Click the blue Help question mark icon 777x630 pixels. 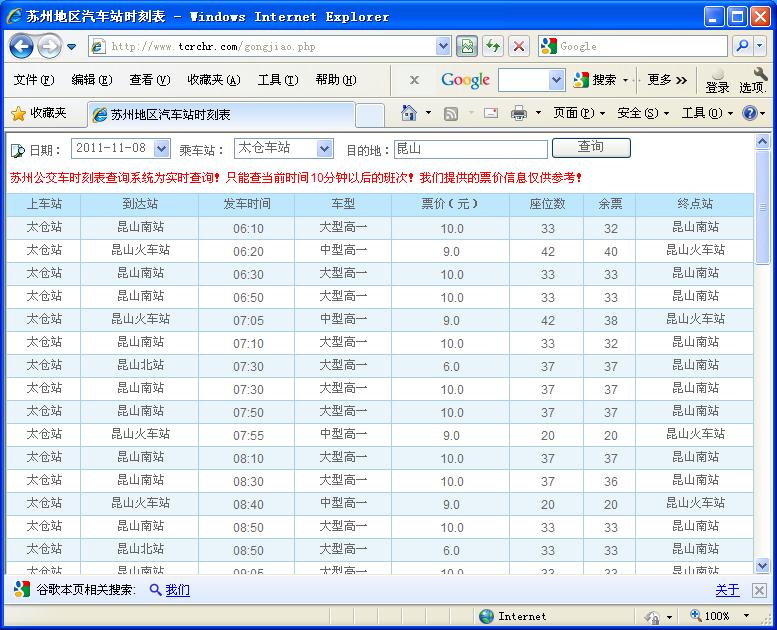[x=749, y=113]
